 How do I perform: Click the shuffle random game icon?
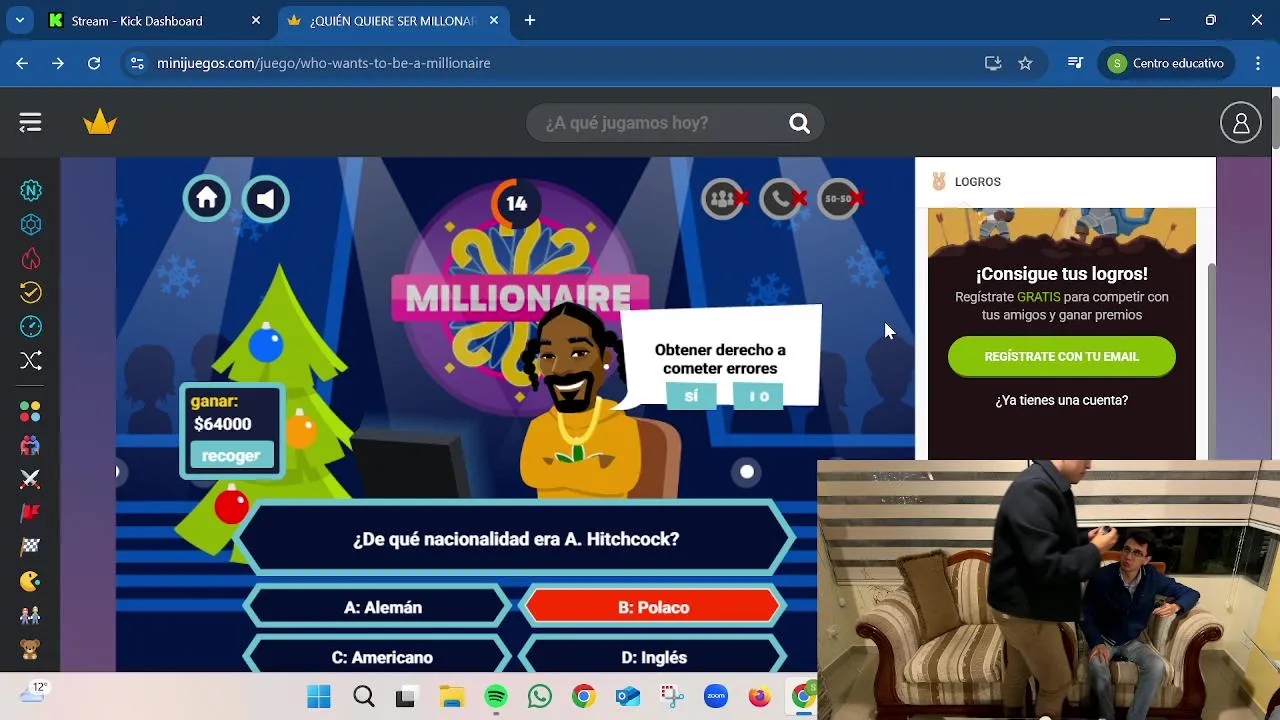pyautogui.click(x=31, y=360)
